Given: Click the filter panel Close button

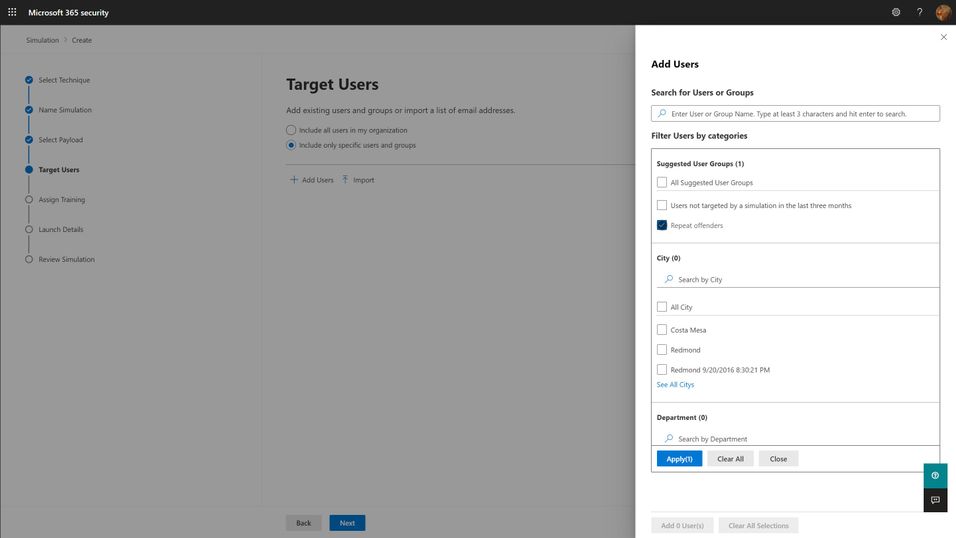Looking at the screenshot, I should 779,459.
